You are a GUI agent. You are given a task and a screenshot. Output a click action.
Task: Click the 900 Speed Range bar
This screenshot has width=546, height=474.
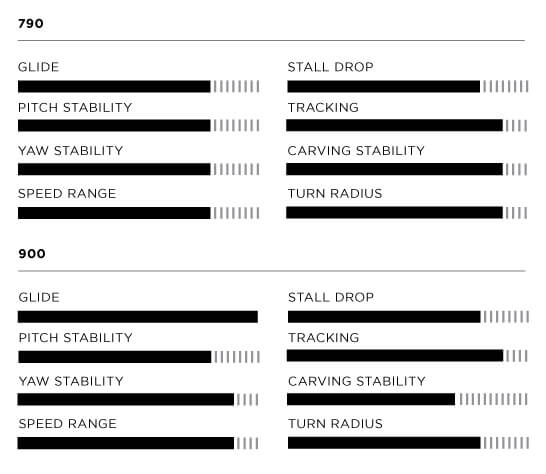[138, 443]
